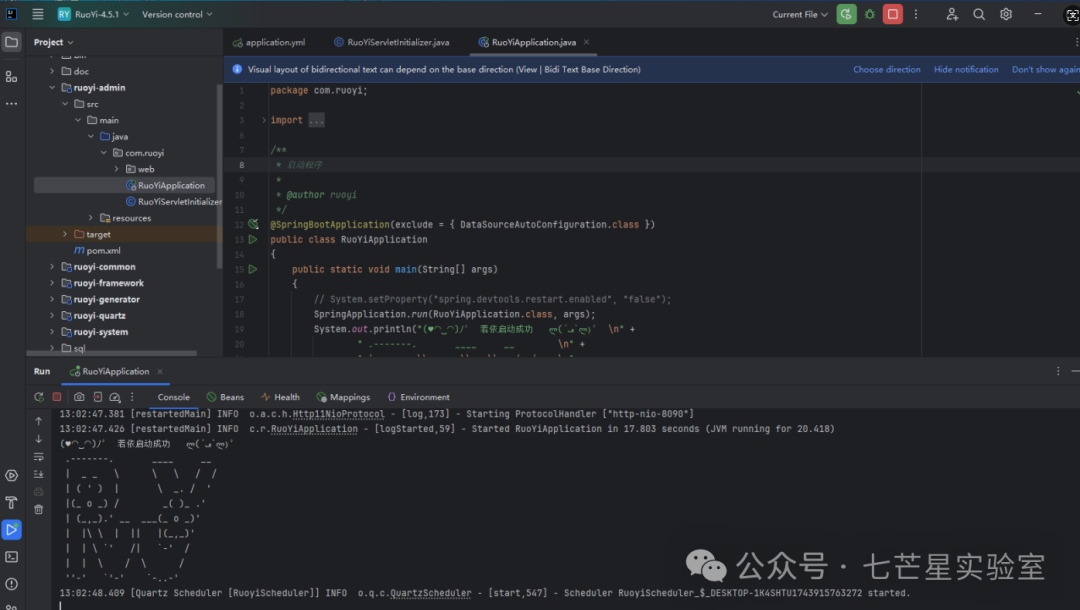
Task: Open Project tool window folder icon
Action: tap(11, 42)
